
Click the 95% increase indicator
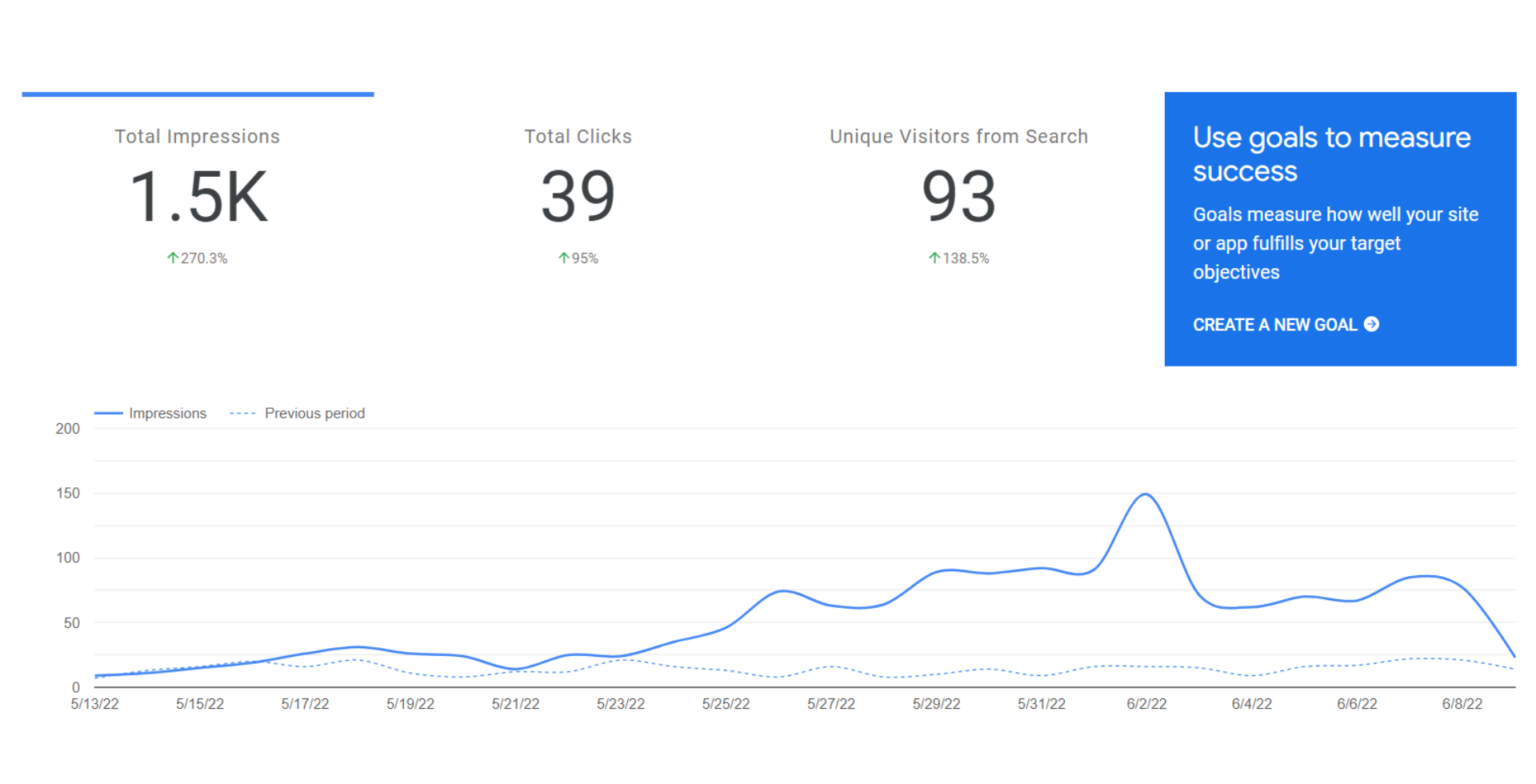[x=578, y=258]
